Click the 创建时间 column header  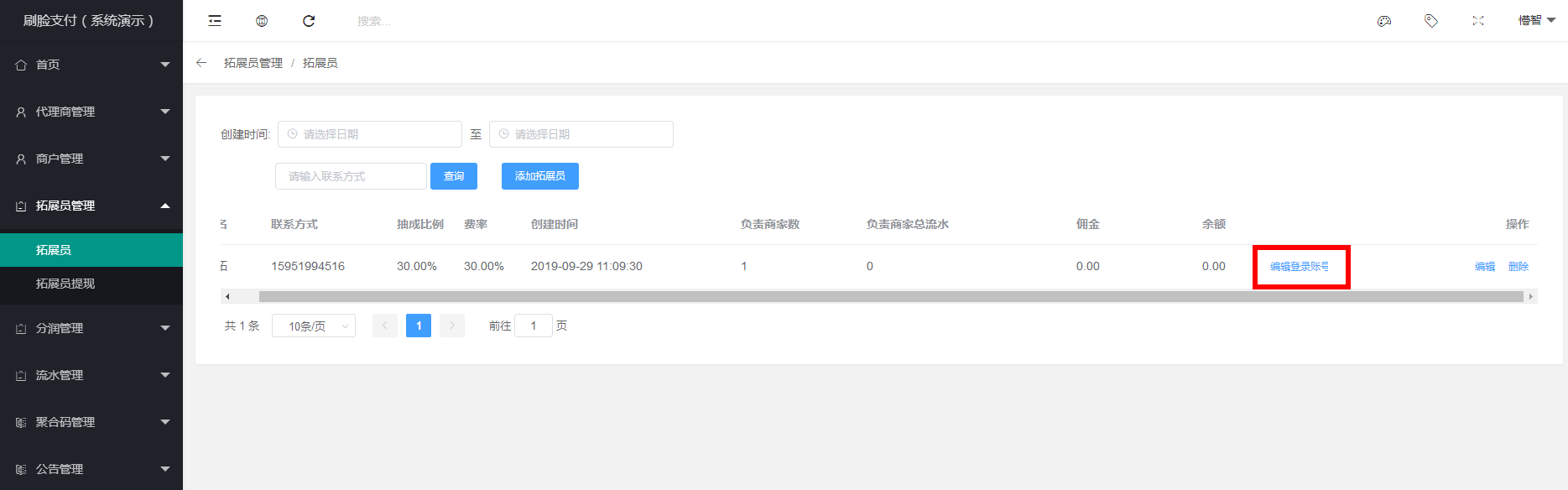[x=555, y=224]
